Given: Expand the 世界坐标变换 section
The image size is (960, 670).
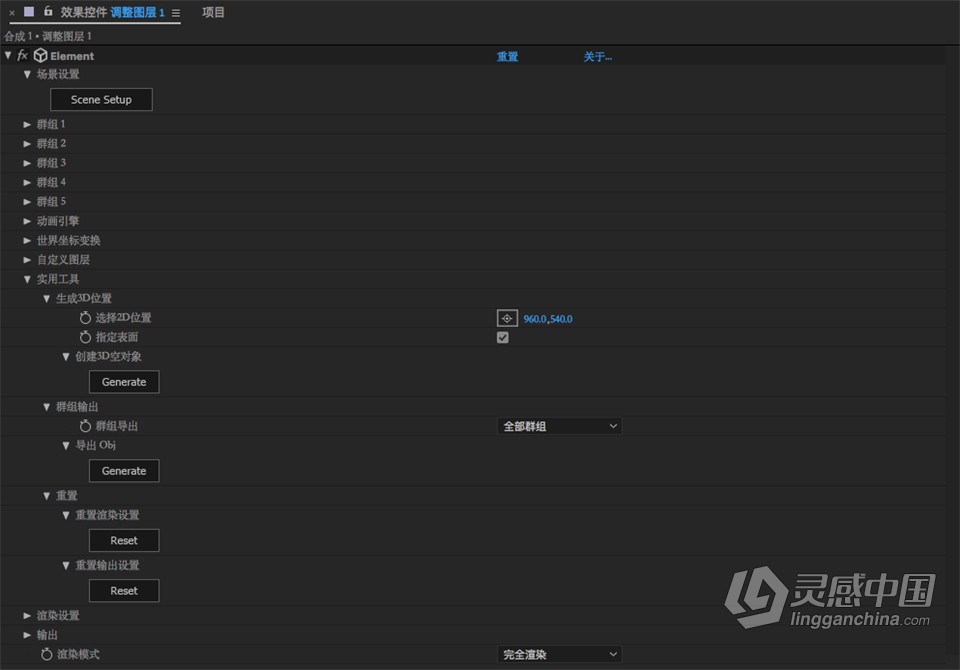Looking at the screenshot, I should (x=27, y=241).
